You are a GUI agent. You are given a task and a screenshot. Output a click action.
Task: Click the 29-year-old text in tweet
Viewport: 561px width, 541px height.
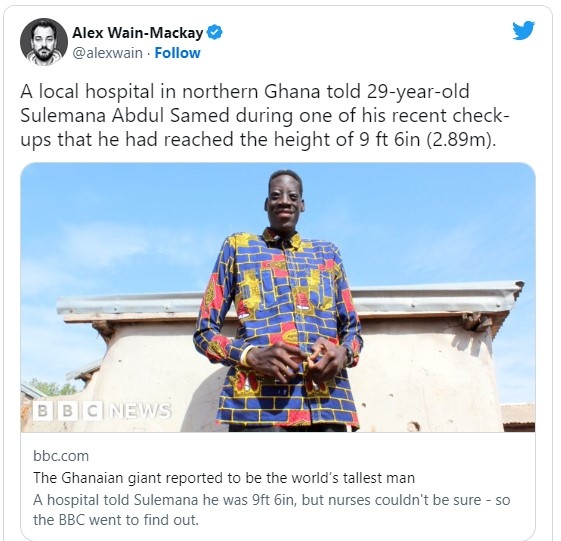pyautogui.click(x=418, y=92)
